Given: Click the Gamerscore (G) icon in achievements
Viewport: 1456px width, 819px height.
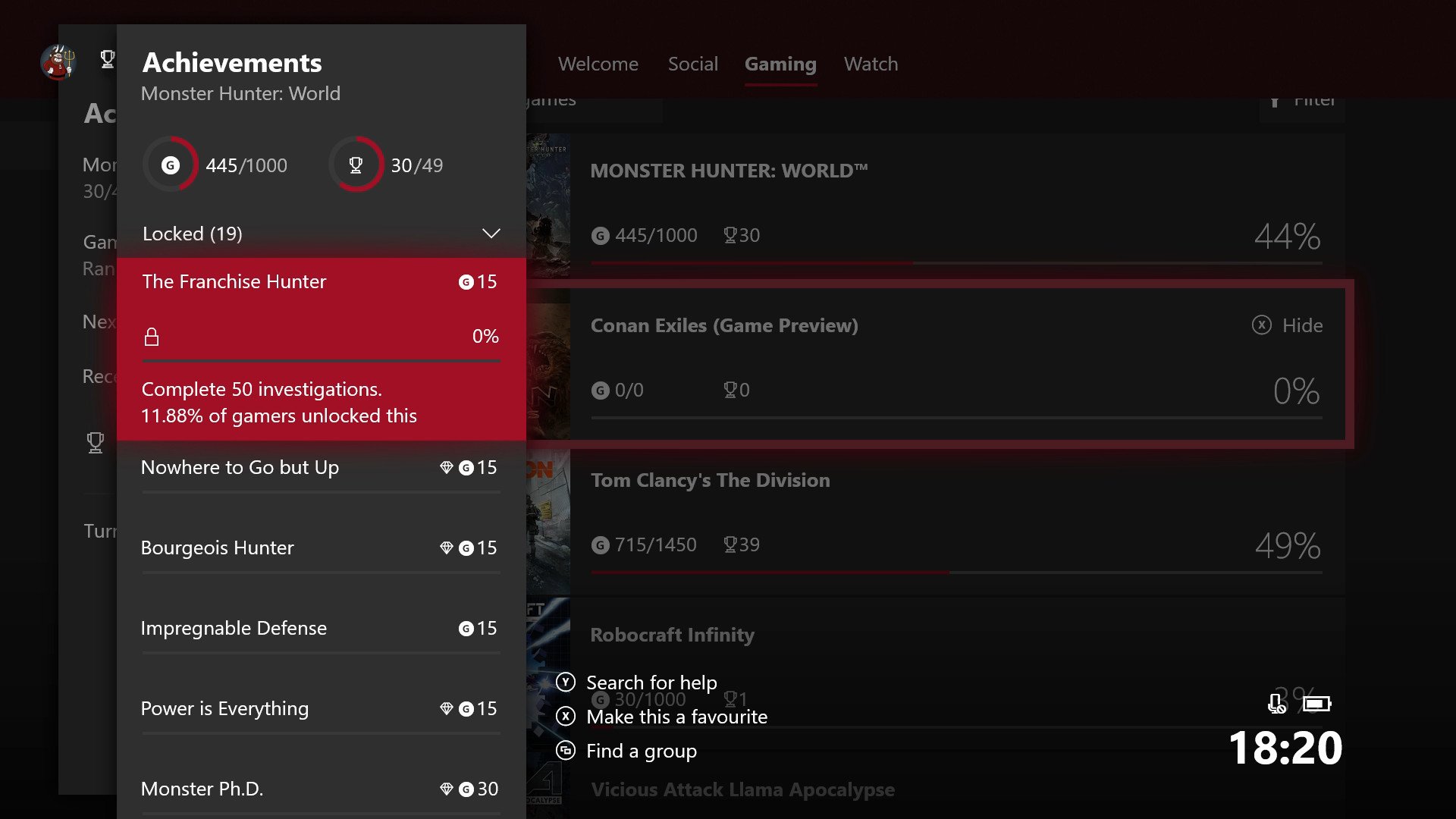Looking at the screenshot, I should (169, 165).
